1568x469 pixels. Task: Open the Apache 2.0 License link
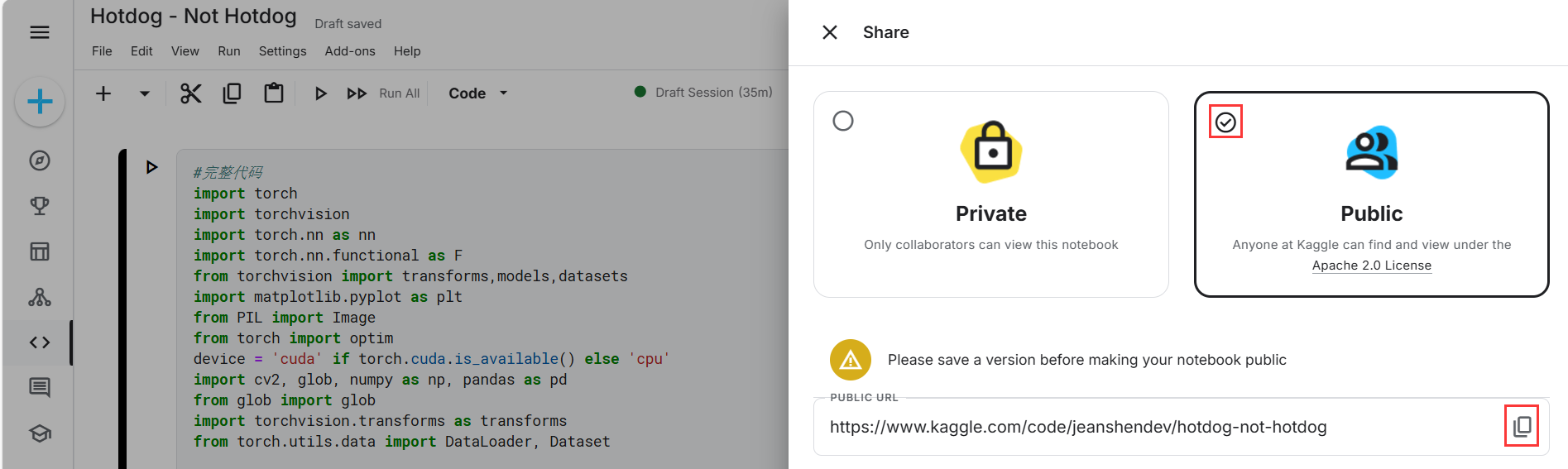pyautogui.click(x=1371, y=266)
